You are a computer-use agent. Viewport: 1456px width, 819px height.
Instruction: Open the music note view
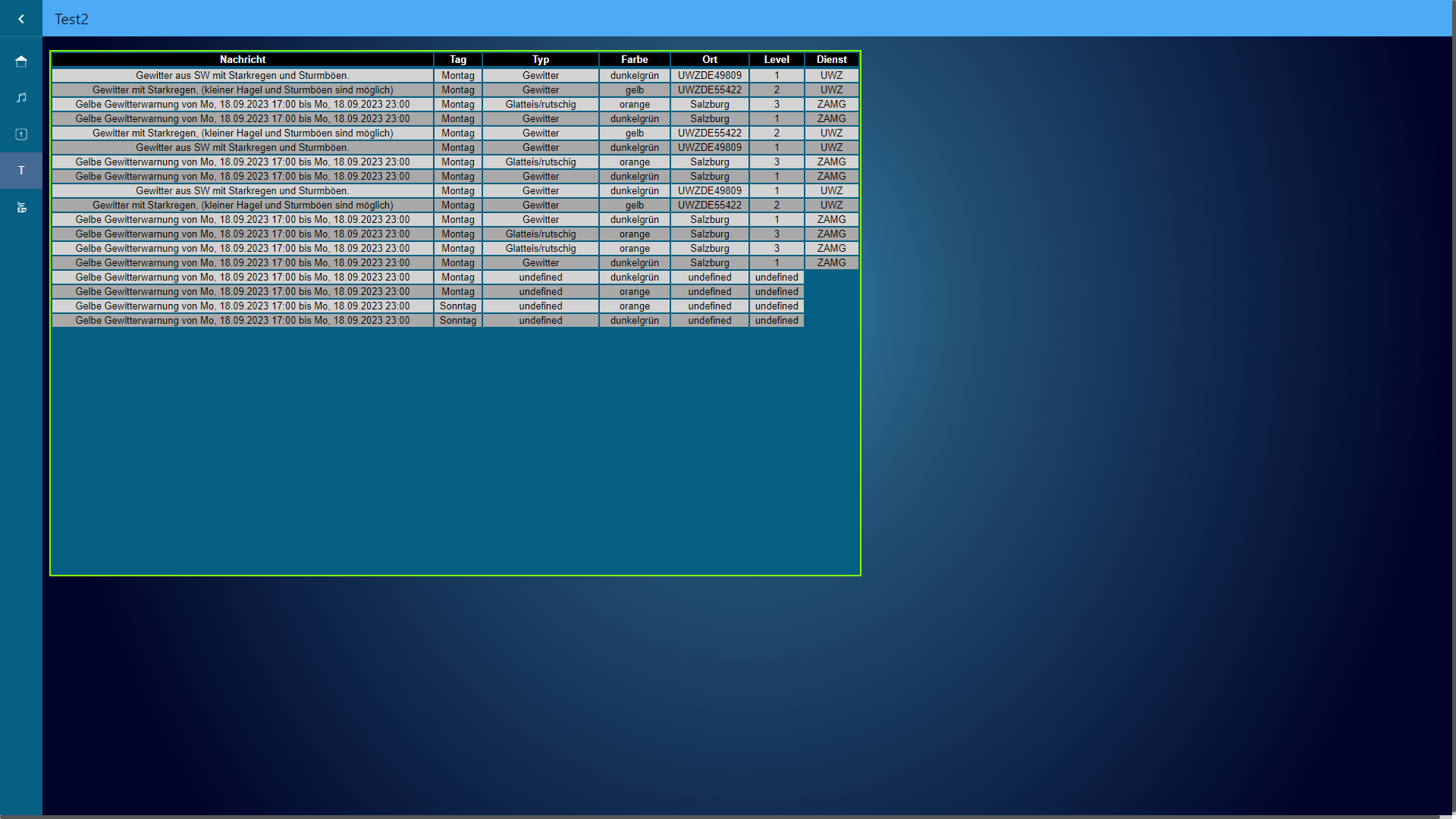click(21, 98)
